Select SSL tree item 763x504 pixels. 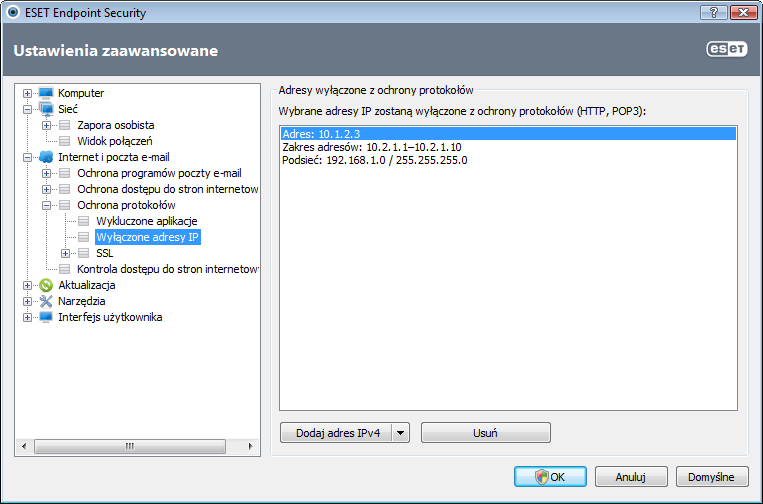coord(105,253)
